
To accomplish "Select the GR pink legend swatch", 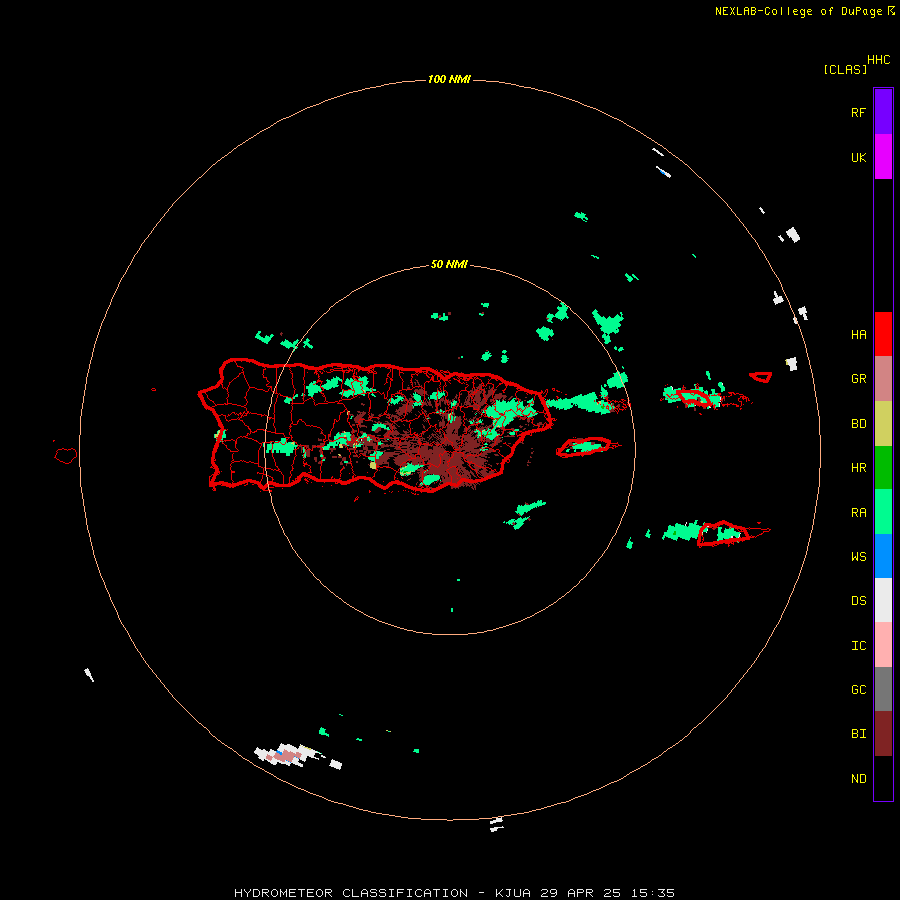I will [x=883, y=379].
